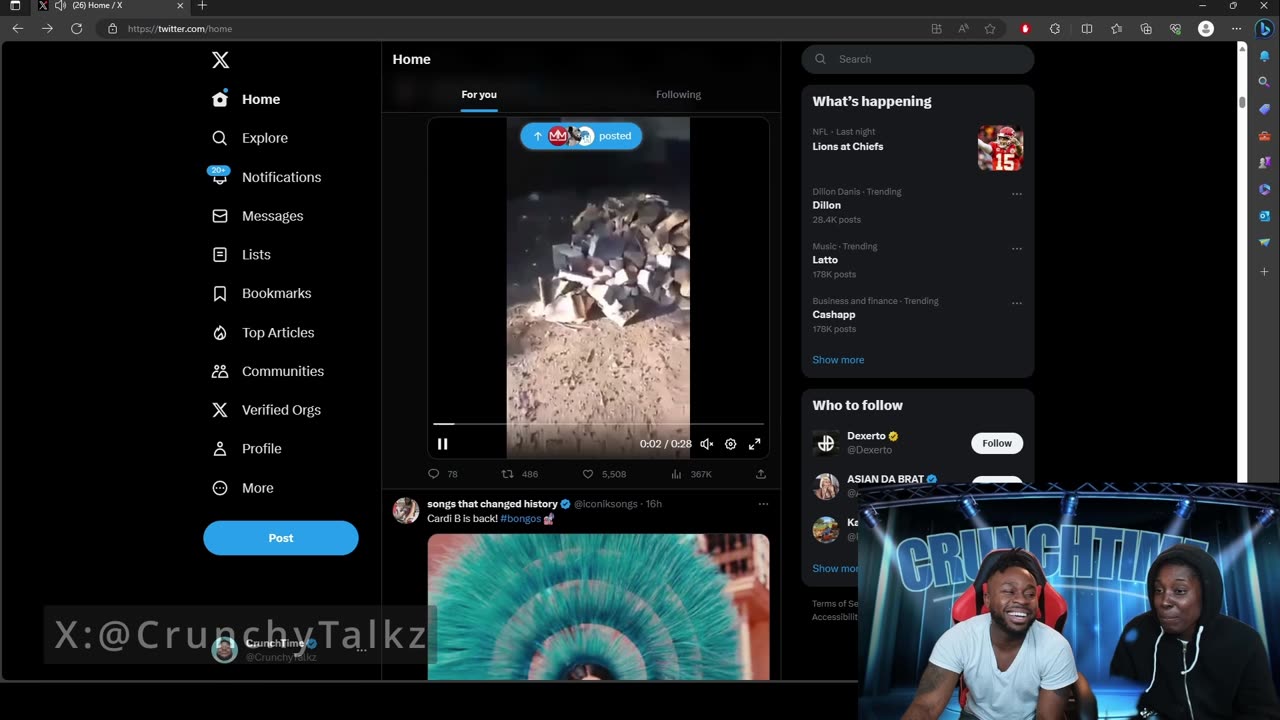Open Notifications with the 20+ badge
The height and width of the screenshot is (720, 1280).
click(x=265, y=177)
